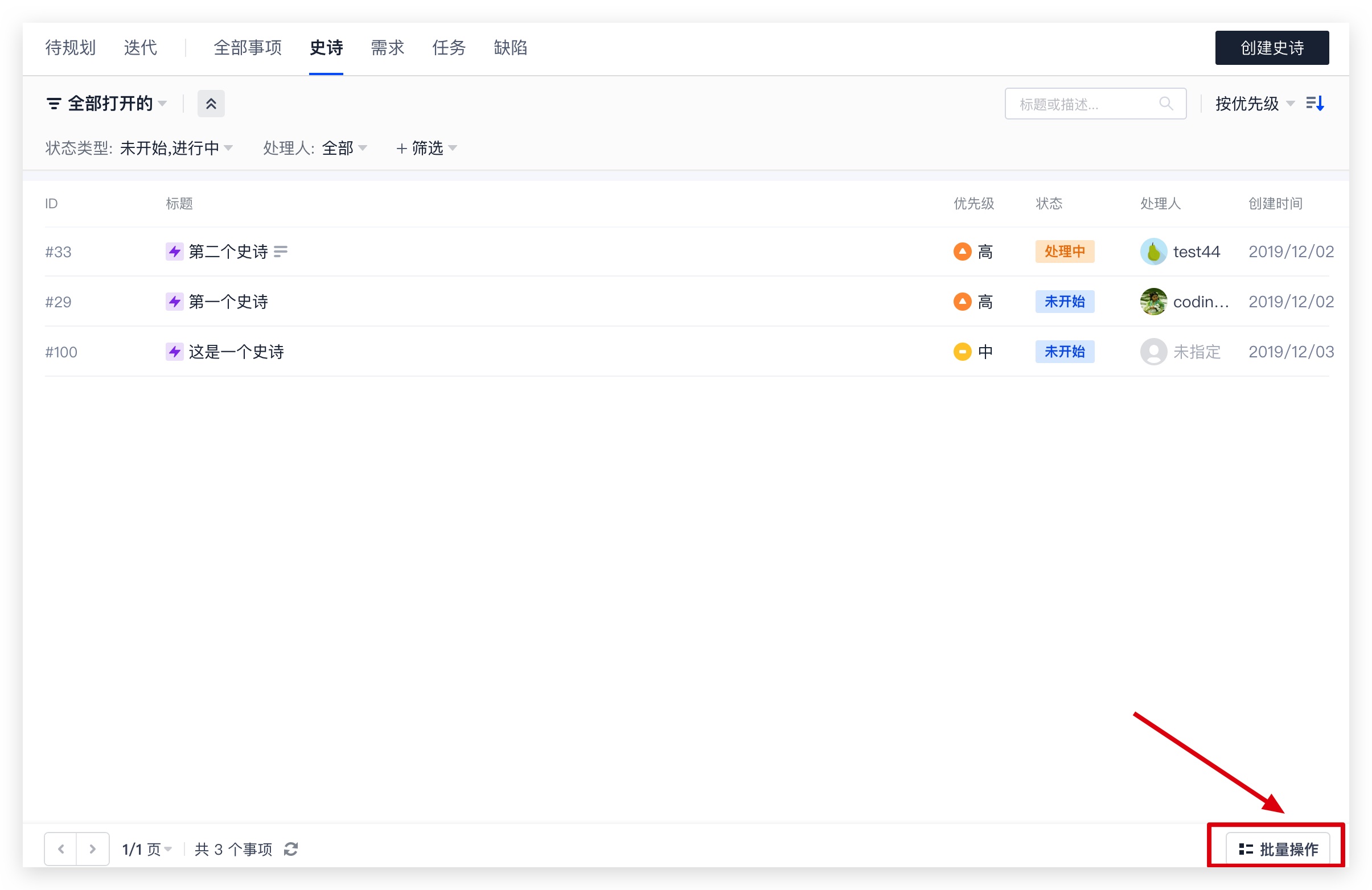Click the 处理中 status tag
The image size is (1372, 890).
1064,252
